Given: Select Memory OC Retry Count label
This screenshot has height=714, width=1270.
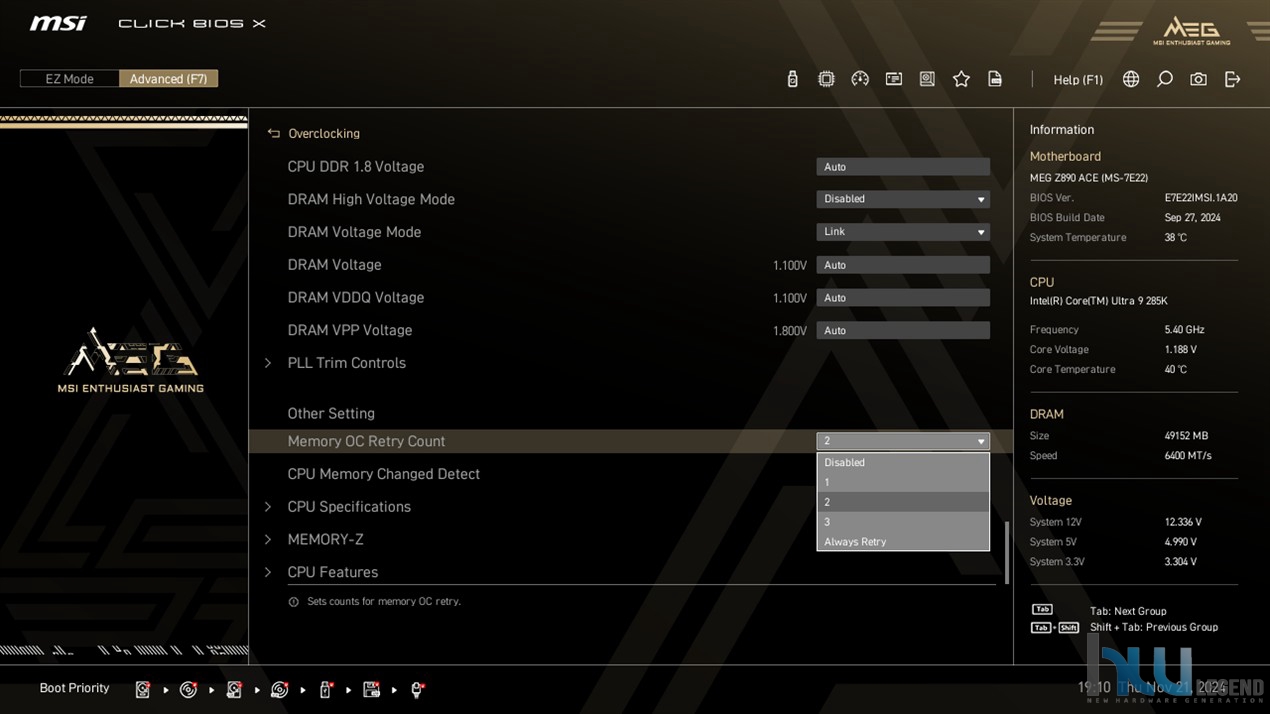Looking at the screenshot, I should (366, 441).
